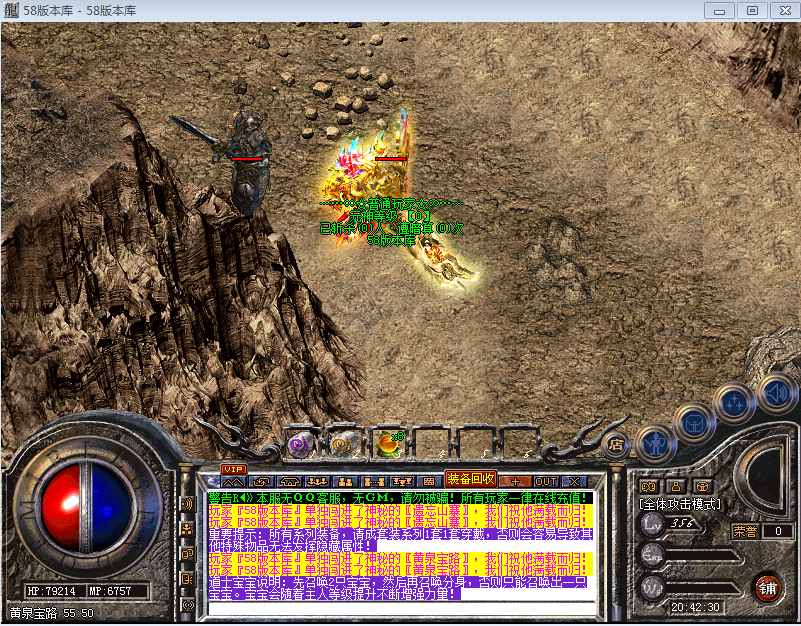Click the red HP orb half
Image resolution: width=801 pixels, height=626 pixels.
60,507
